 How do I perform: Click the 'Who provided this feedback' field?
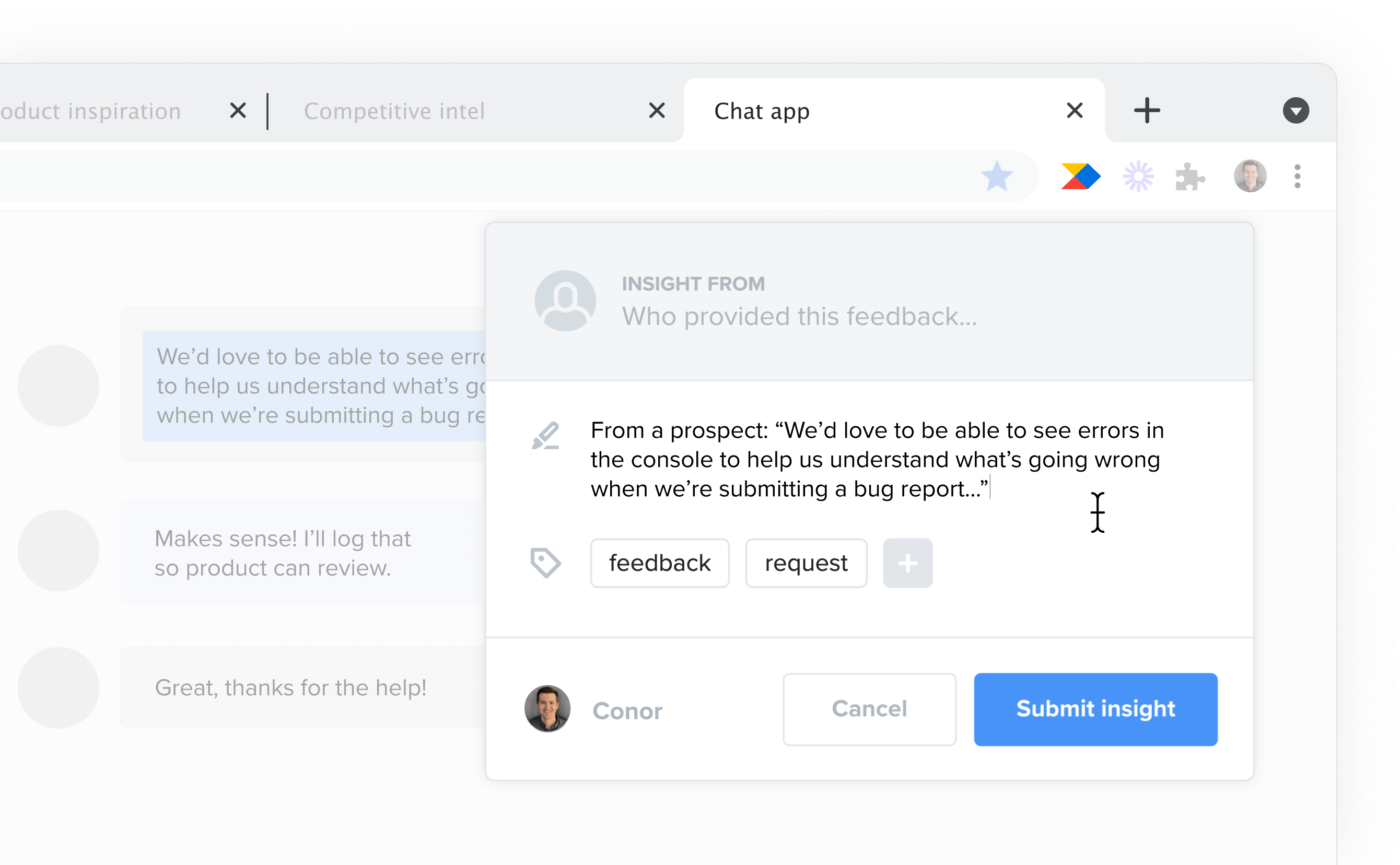coord(799,317)
